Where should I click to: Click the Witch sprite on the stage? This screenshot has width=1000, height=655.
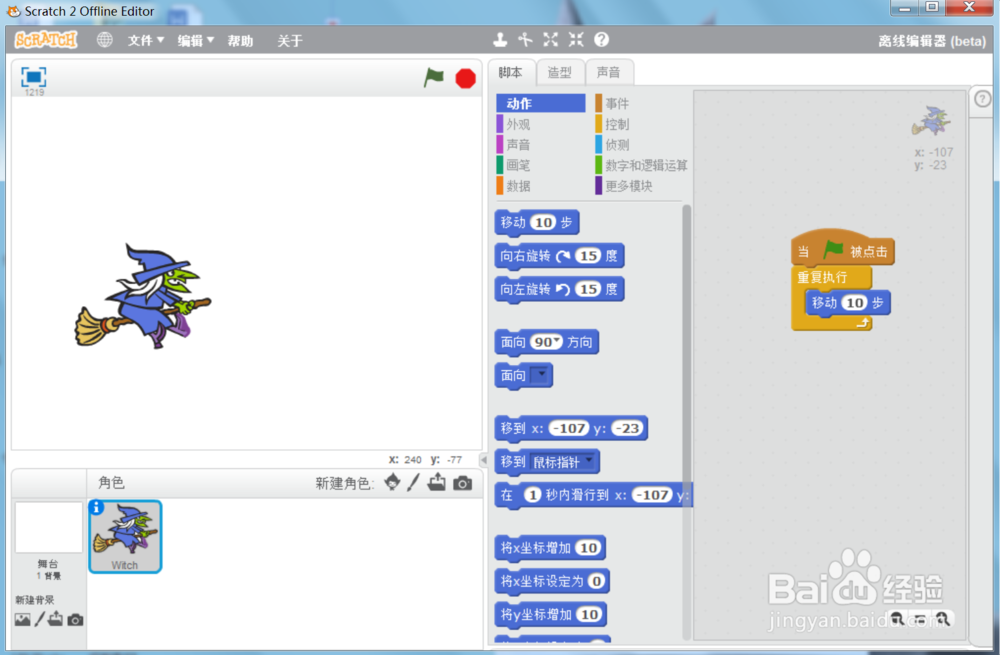(x=144, y=297)
